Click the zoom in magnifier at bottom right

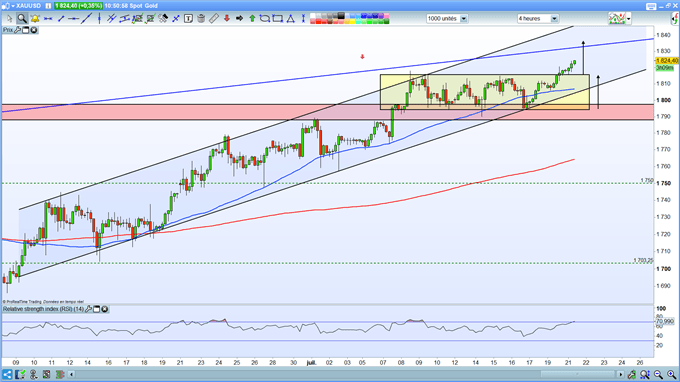(671, 374)
